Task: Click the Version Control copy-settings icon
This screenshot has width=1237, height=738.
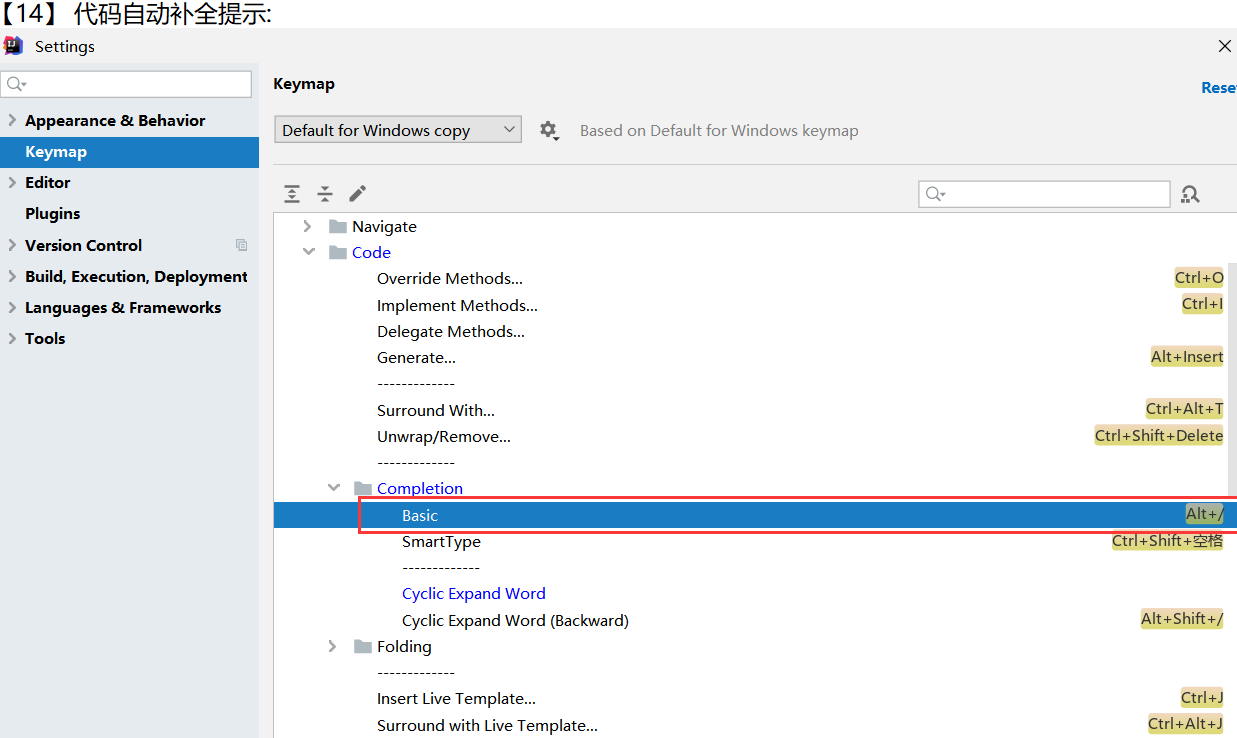Action: point(241,245)
